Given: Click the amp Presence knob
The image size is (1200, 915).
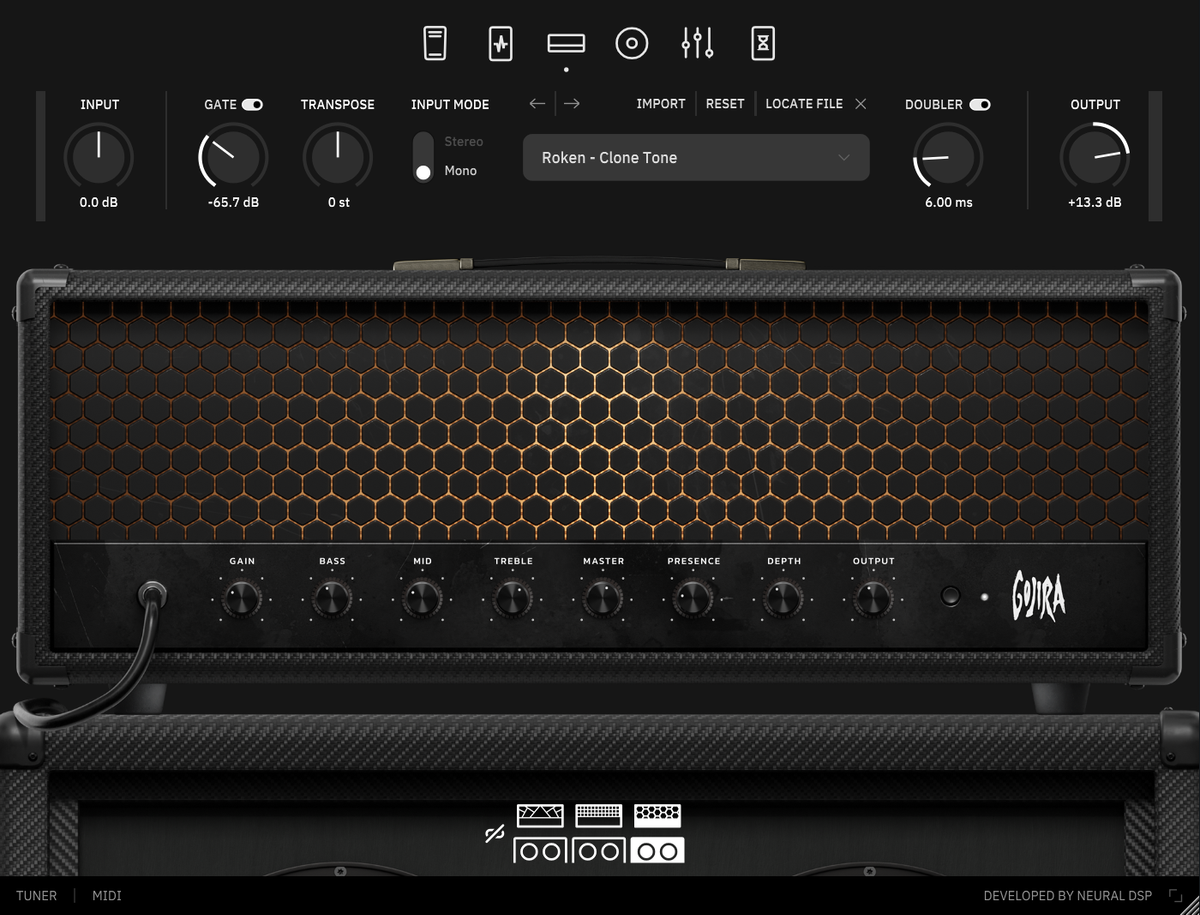Looking at the screenshot, I should [x=693, y=599].
